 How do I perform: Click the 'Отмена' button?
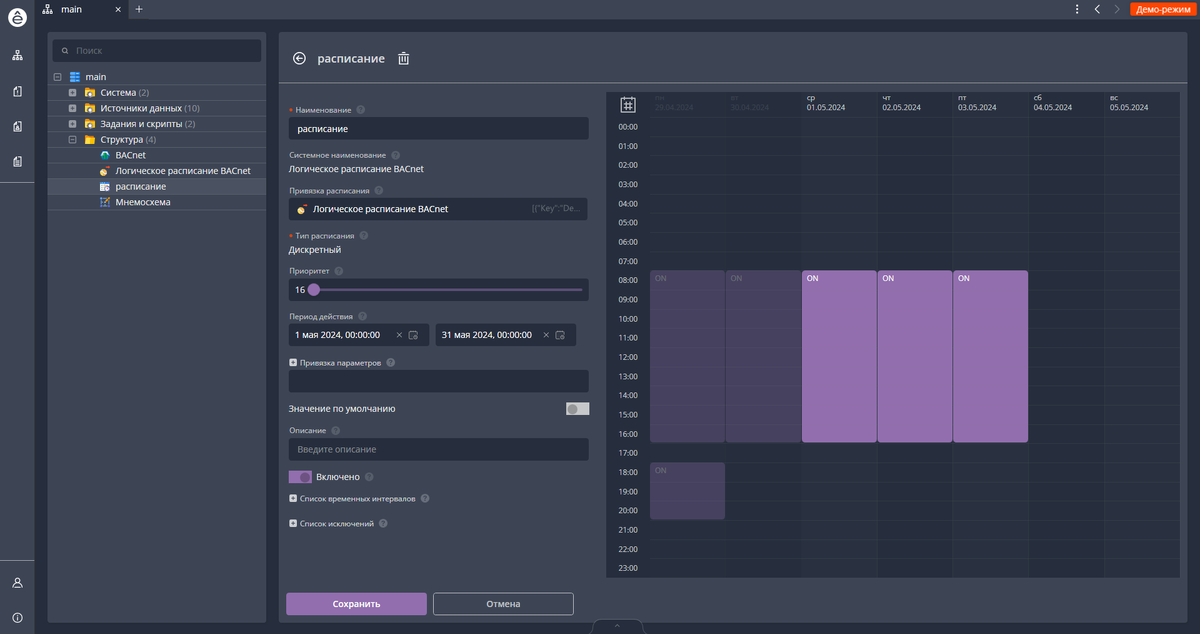503,604
